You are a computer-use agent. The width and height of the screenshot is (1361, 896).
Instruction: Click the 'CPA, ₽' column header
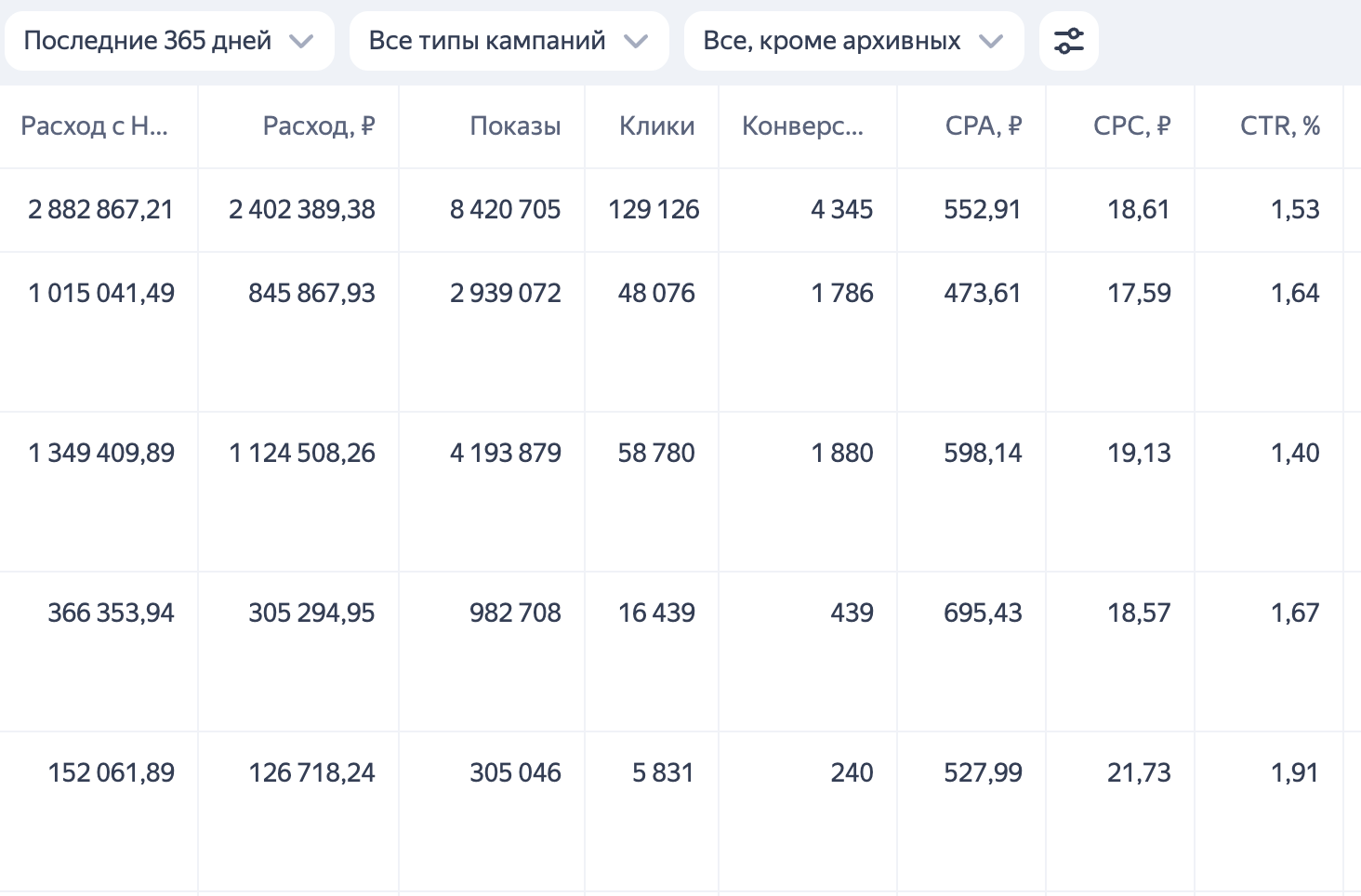[x=983, y=126]
